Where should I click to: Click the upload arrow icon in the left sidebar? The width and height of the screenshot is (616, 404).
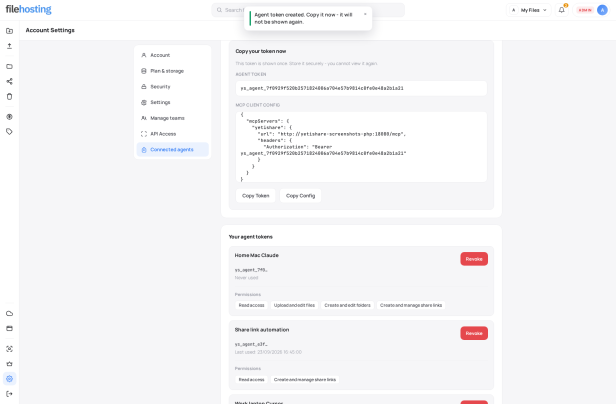coord(9,46)
